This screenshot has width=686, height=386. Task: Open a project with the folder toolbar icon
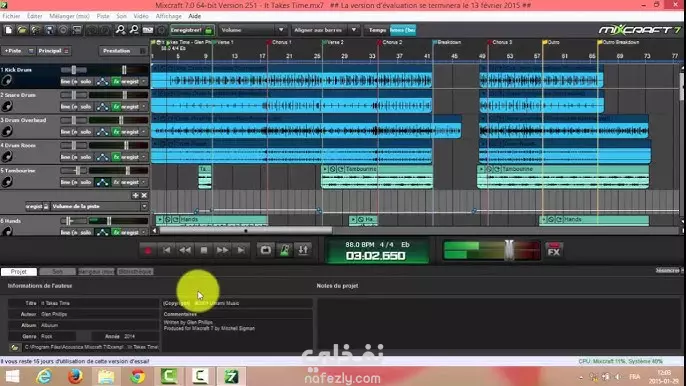point(22,30)
